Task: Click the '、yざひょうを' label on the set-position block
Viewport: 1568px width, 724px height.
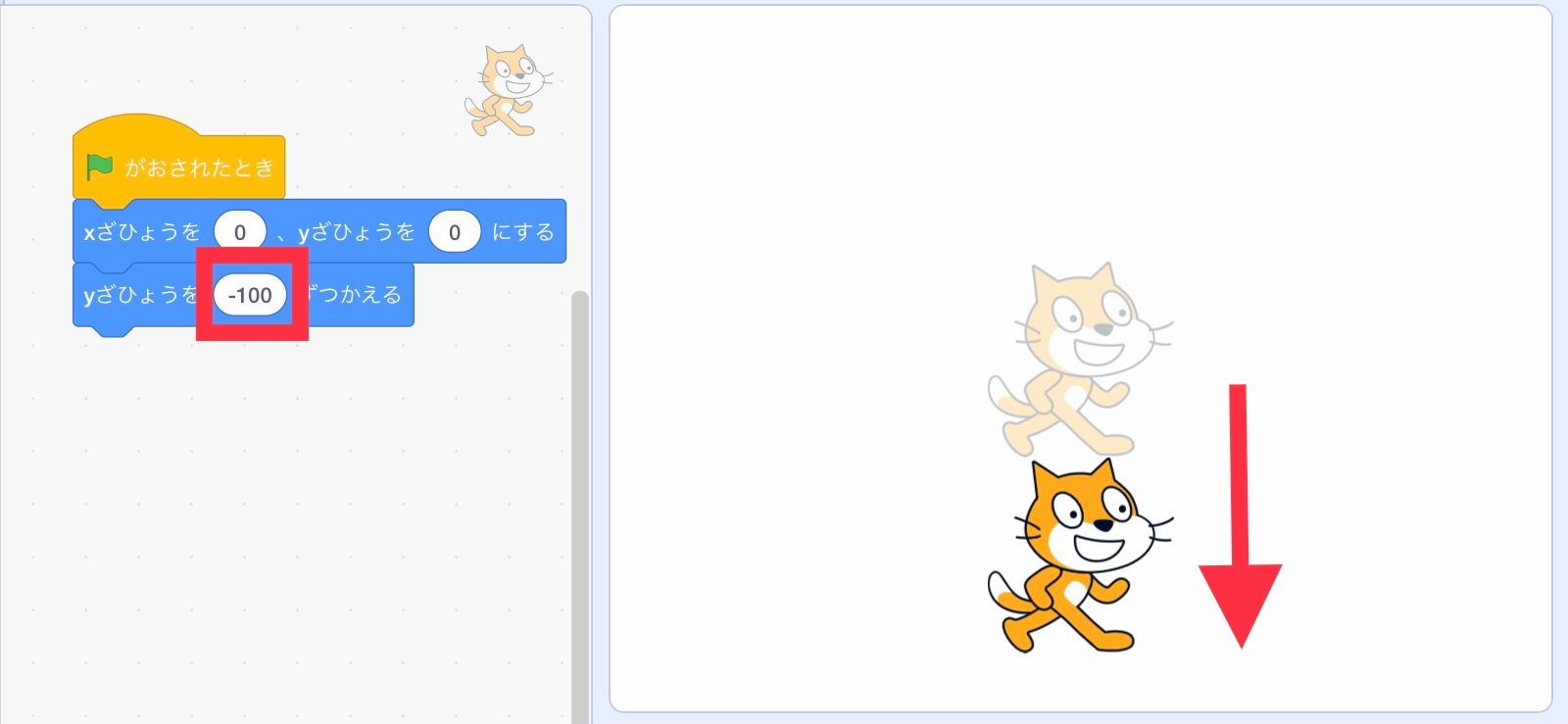Action: [x=347, y=232]
